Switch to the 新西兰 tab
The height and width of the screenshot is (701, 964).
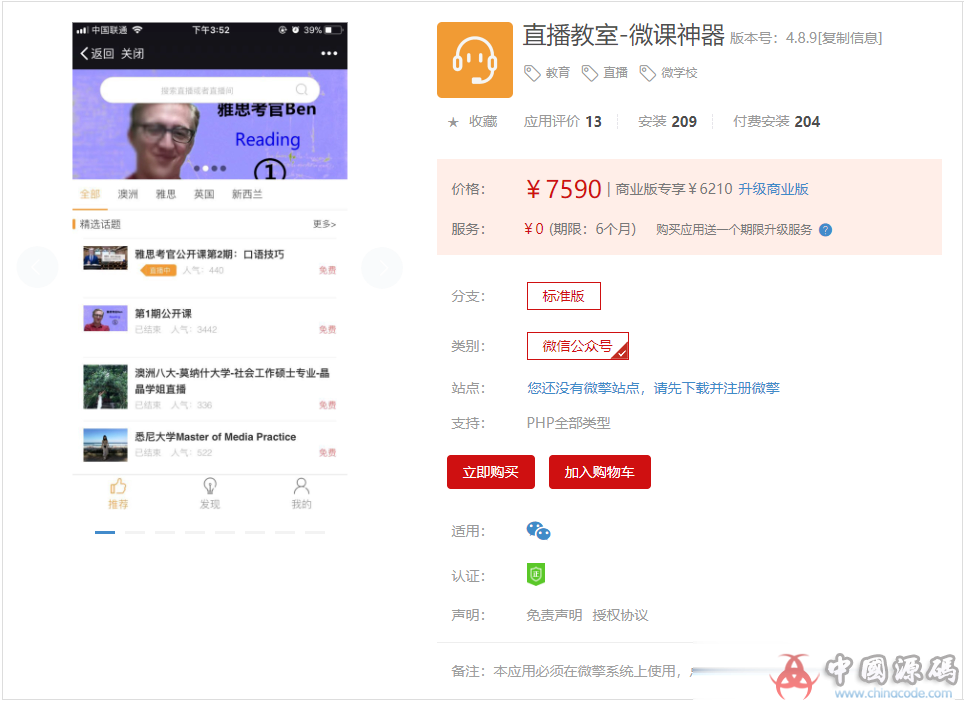pyautogui.click(x=247, y=194)
